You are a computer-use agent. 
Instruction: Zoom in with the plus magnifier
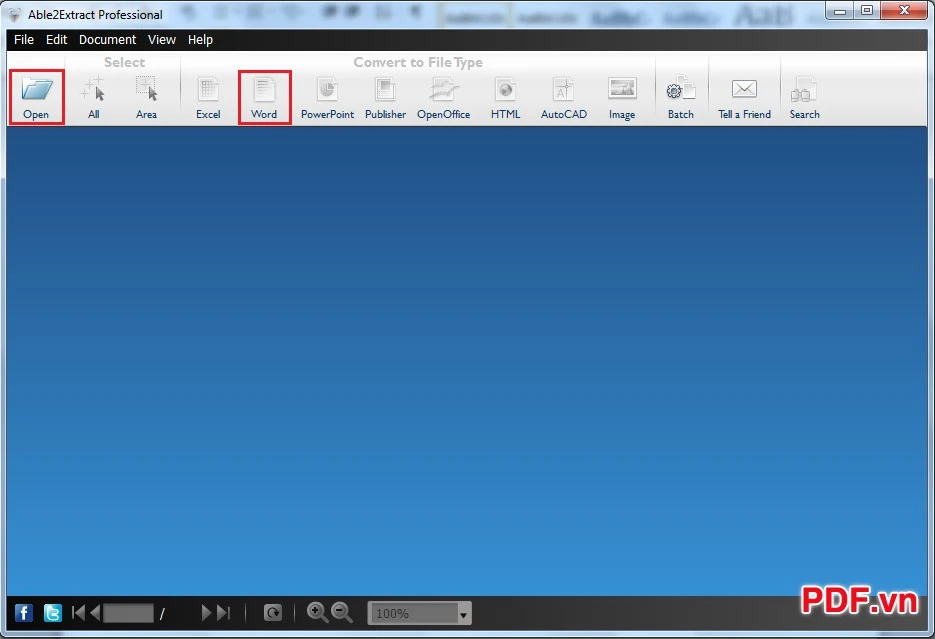tap(317, 612)
